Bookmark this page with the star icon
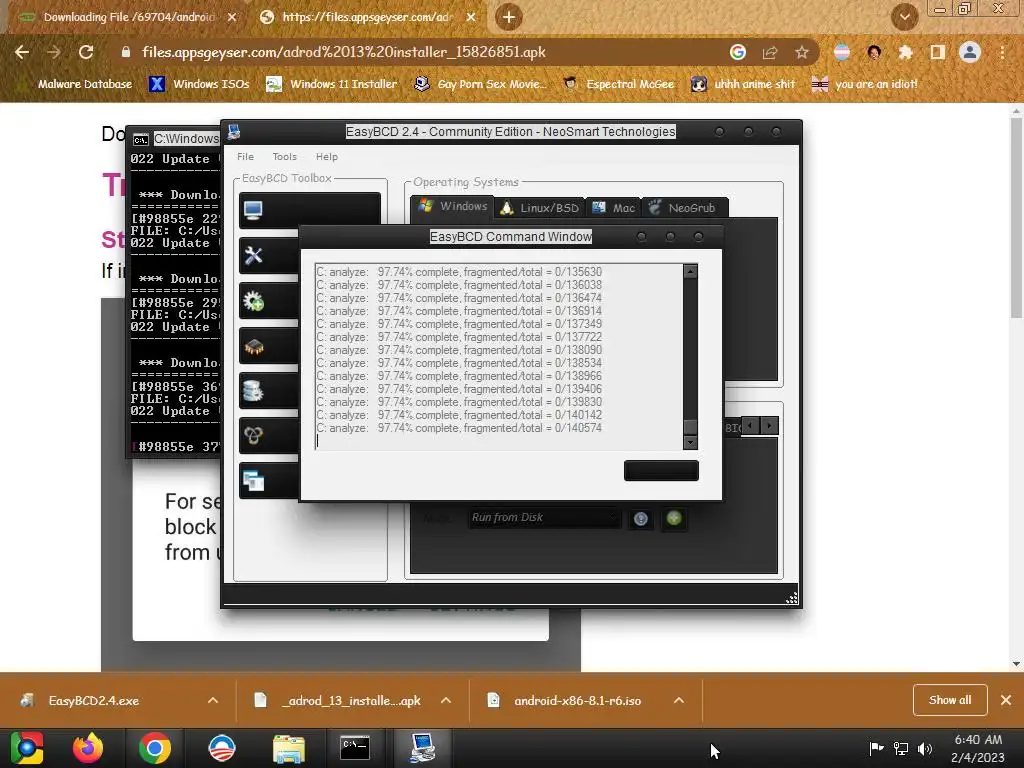Viewport: 1024px width, 768px height. tap(802, 52)
